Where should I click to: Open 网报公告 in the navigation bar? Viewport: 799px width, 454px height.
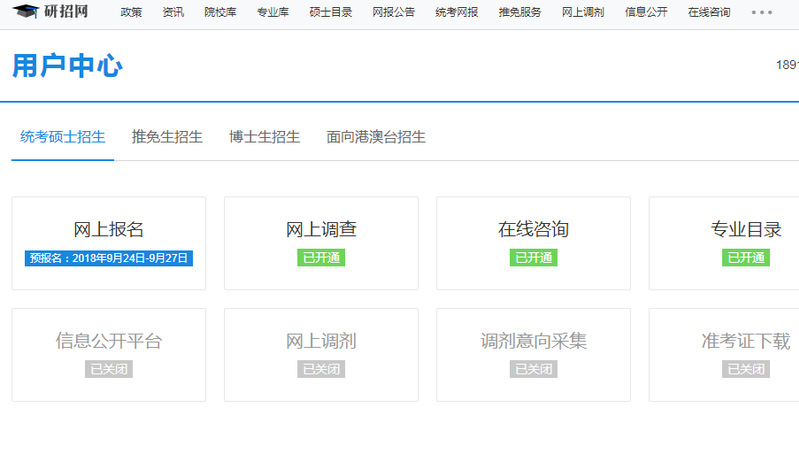click(x=393, y=12)
